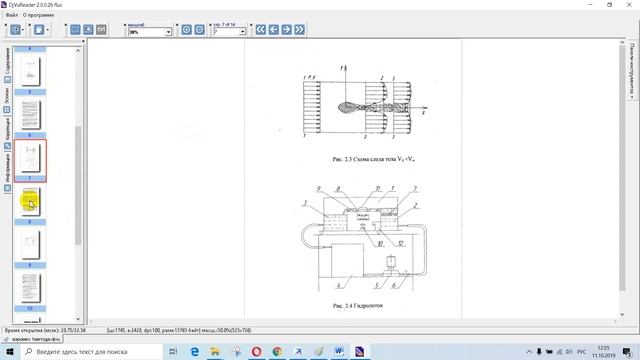Viewport: 640px width, 360px height.
Task: Click the volume tray icon
Action: click(569, 351)
